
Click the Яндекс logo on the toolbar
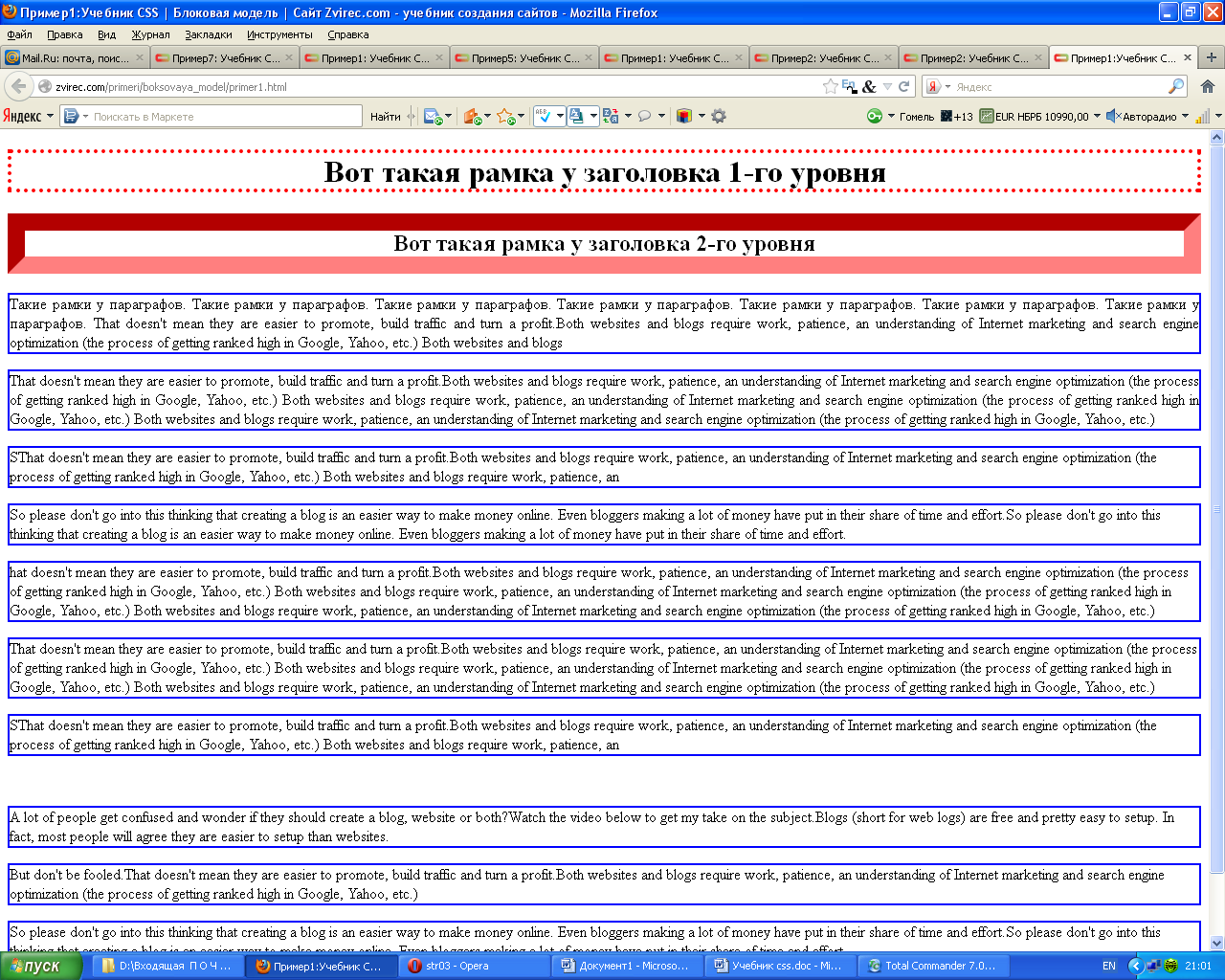(x=21, y=116)
